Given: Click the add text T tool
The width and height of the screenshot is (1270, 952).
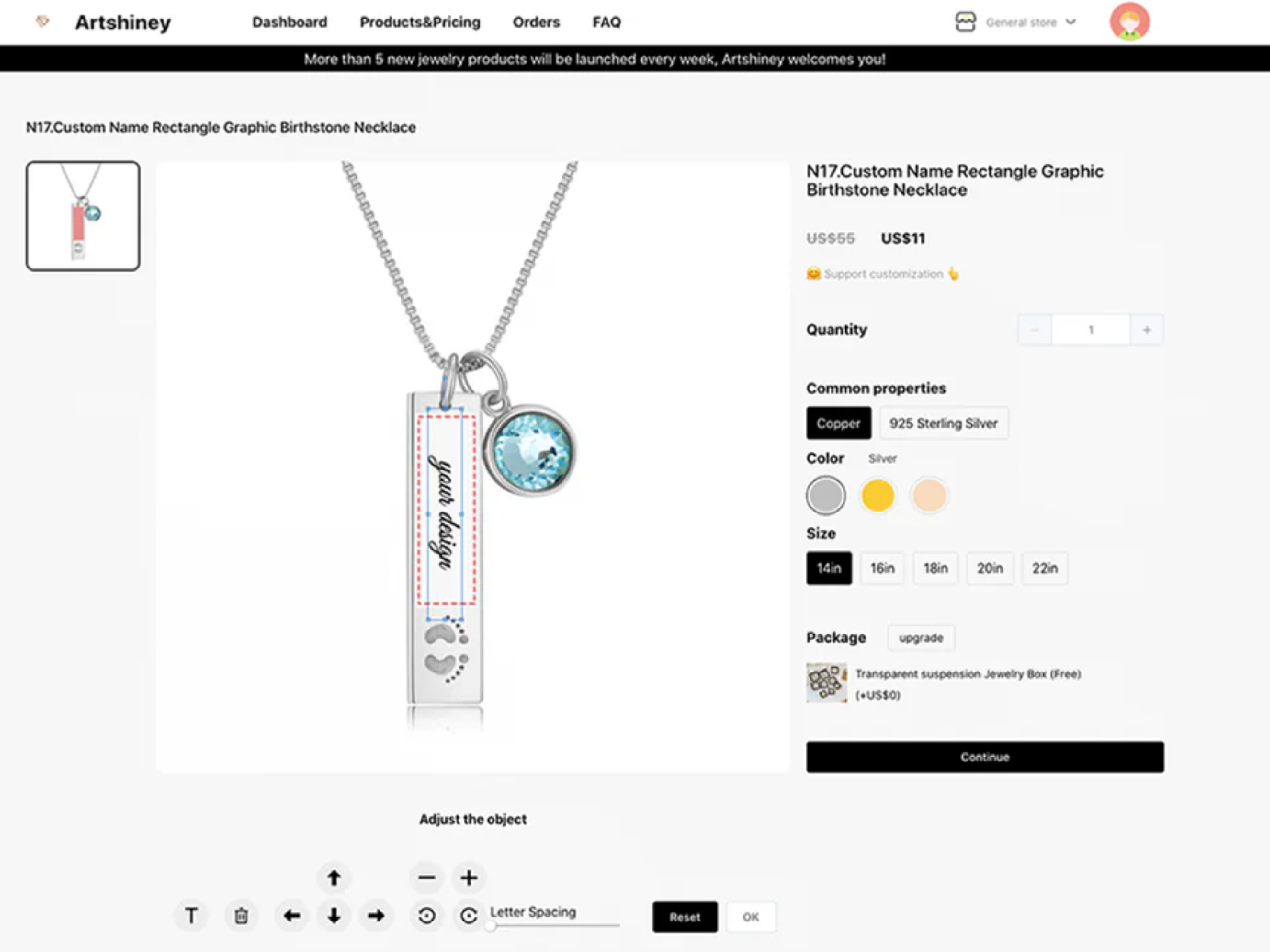Looking at the screenshot, I should [x=191, y=915].
